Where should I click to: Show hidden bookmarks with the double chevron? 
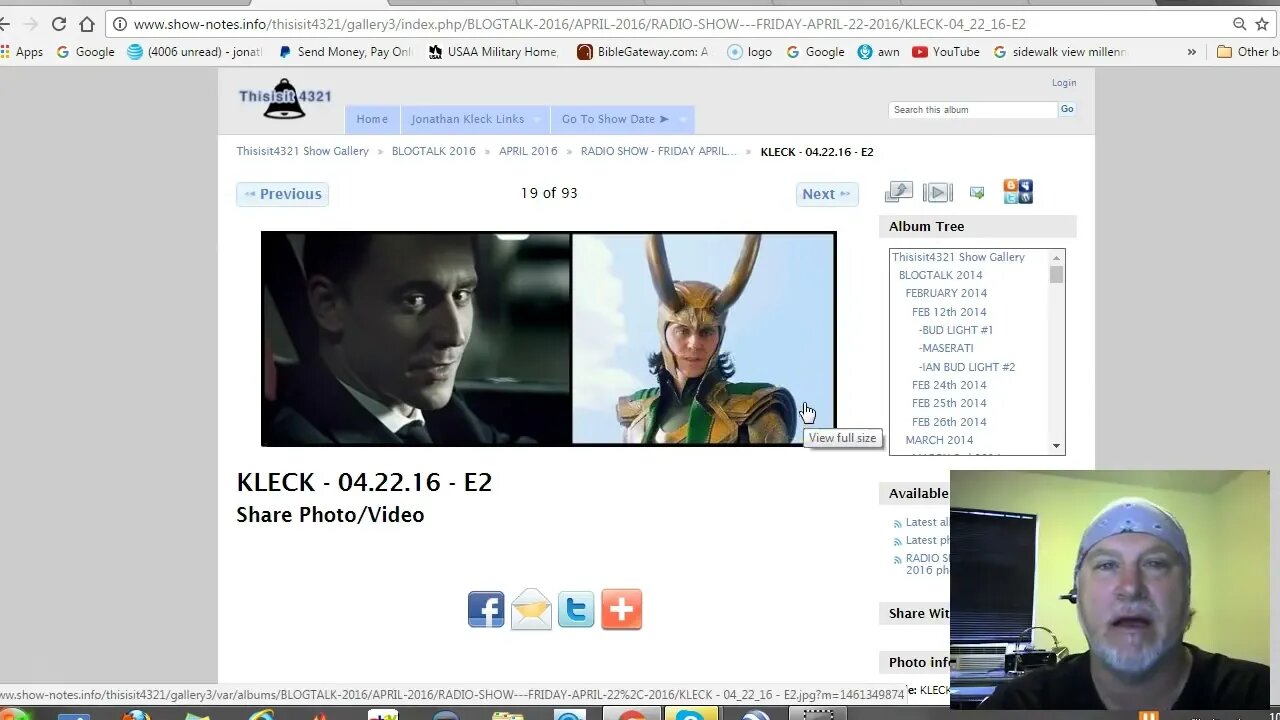point(1191,52)
